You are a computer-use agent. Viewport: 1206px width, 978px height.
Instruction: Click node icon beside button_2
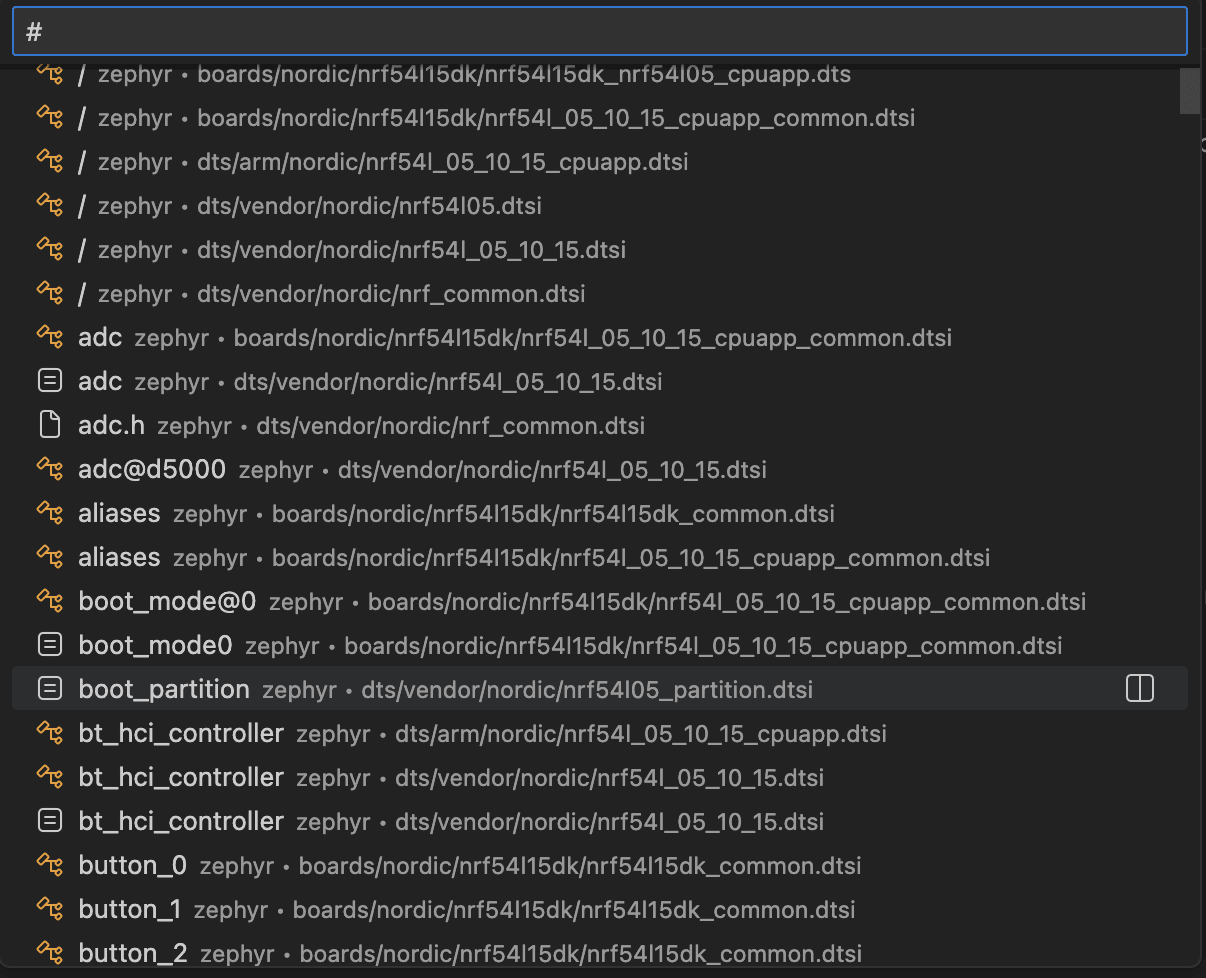[49, 953]
